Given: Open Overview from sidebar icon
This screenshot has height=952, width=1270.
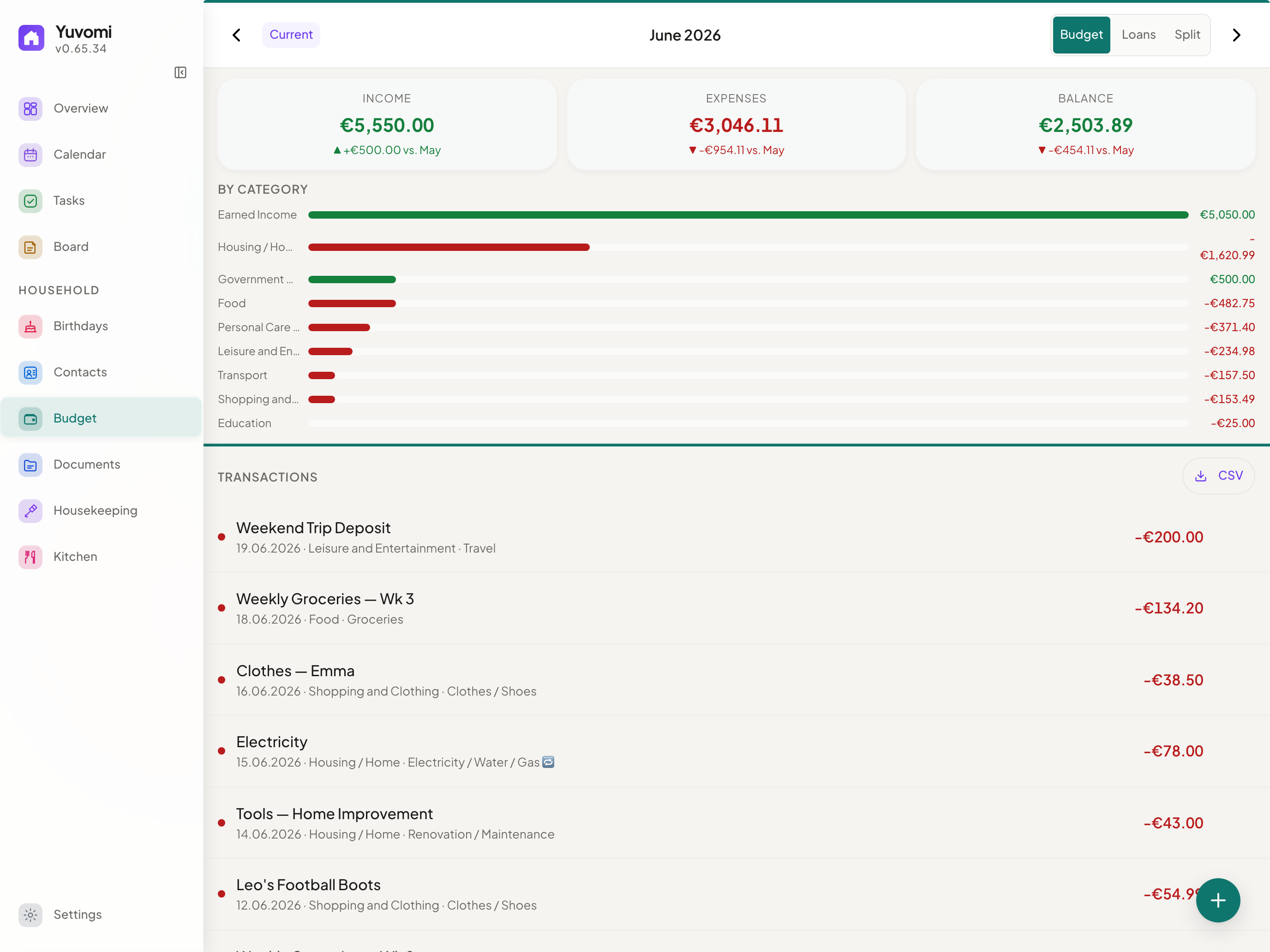Looking at the screenshot, I should point(30,108).
